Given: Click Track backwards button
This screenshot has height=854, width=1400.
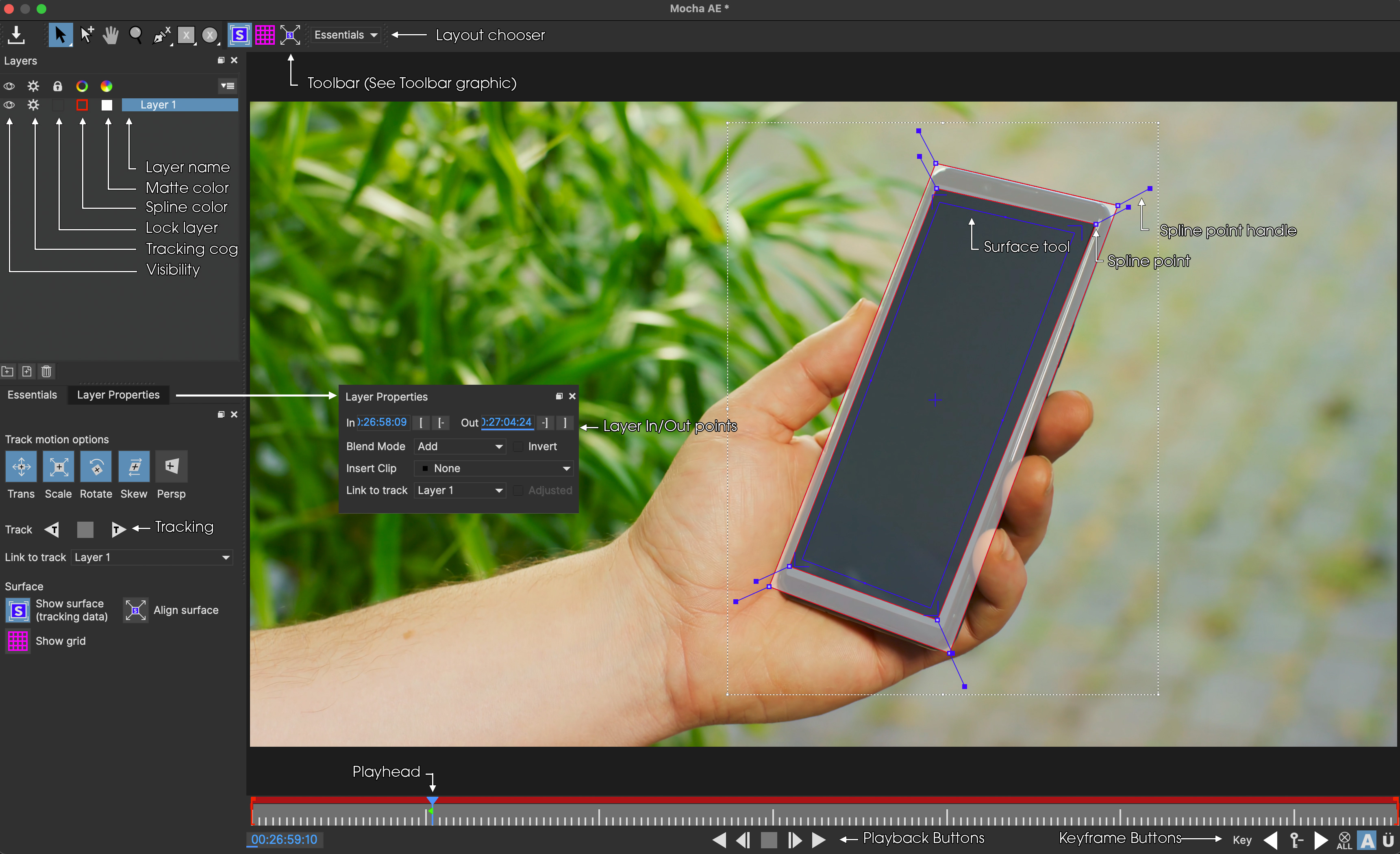Looking at the screenshot, I should click(x=52, y=530).
